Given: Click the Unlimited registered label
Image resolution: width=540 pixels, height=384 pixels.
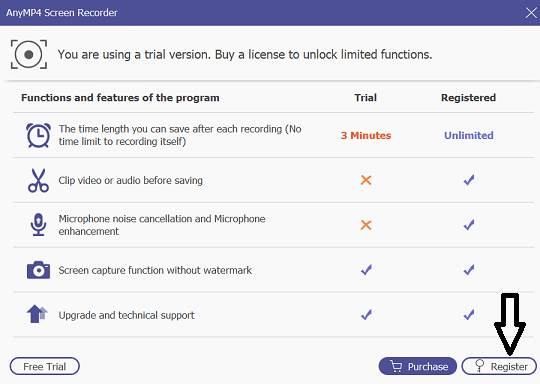Looking at the screenshot, I should tap(469, 135).
